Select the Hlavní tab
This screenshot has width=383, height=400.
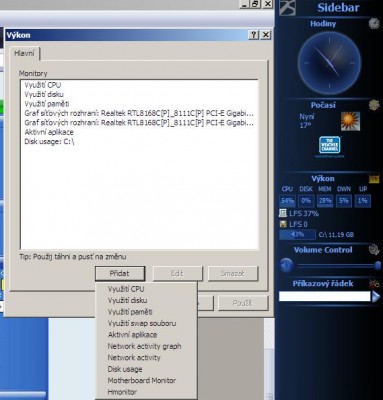(24, 53)
